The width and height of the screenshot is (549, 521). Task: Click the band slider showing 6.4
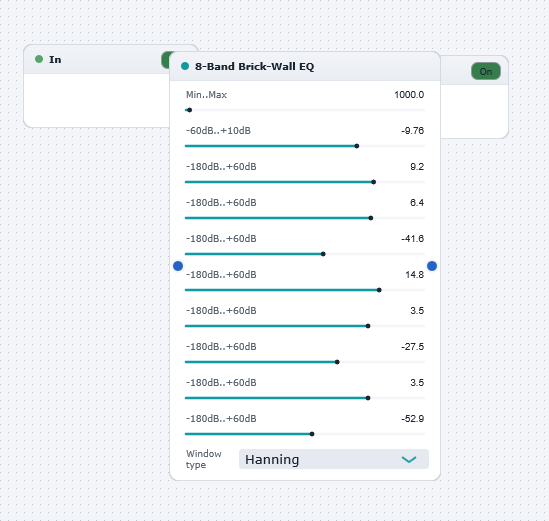305,218
